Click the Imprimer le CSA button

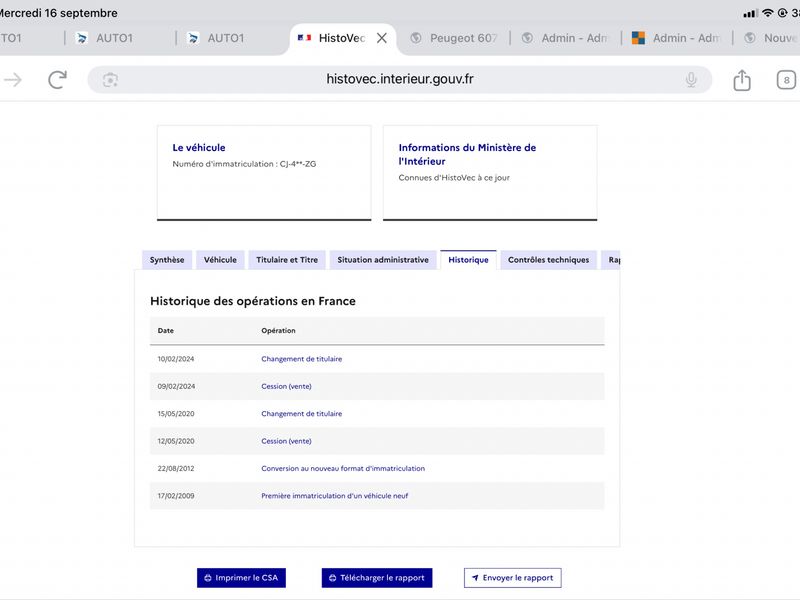[241, 578]
